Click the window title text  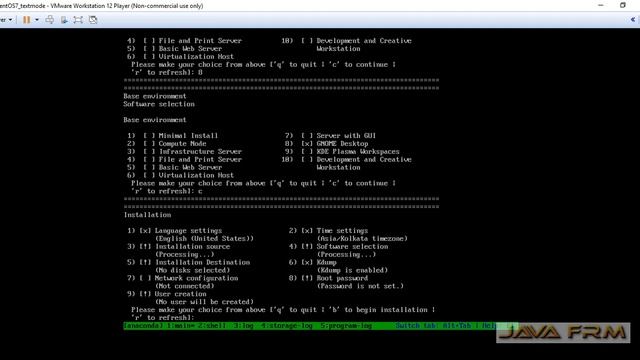[102, 6]
